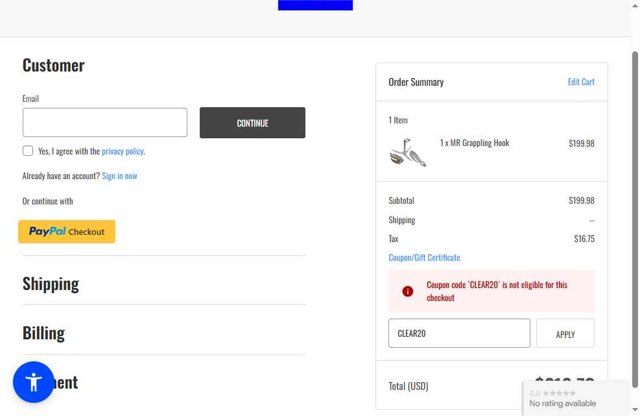Click the No rating available badge
Image resolution: width=640 pixels, height=416 pixels.
click(x=576, y=398)
